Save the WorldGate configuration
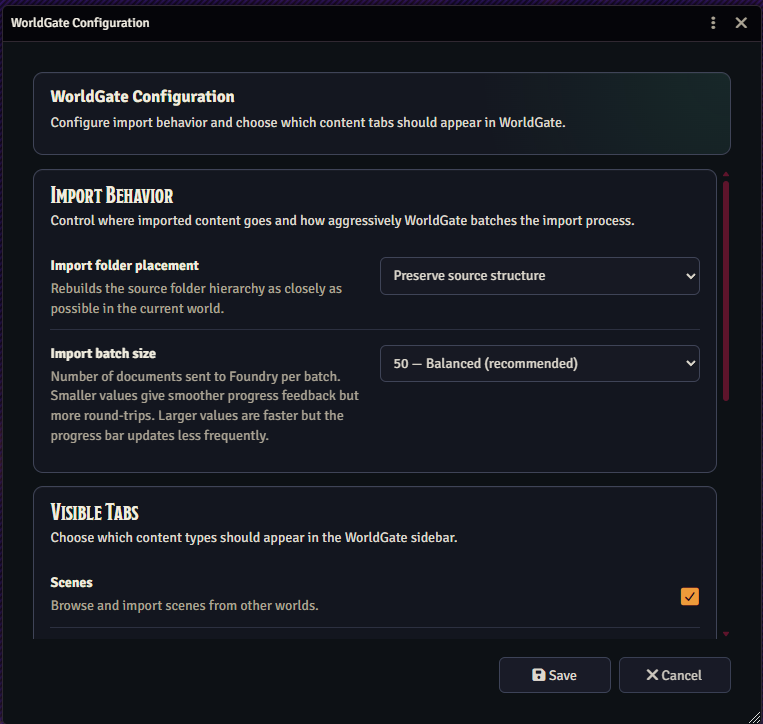Image resolution: width=763 pixels, height=724 pixels. pos(555,675)
